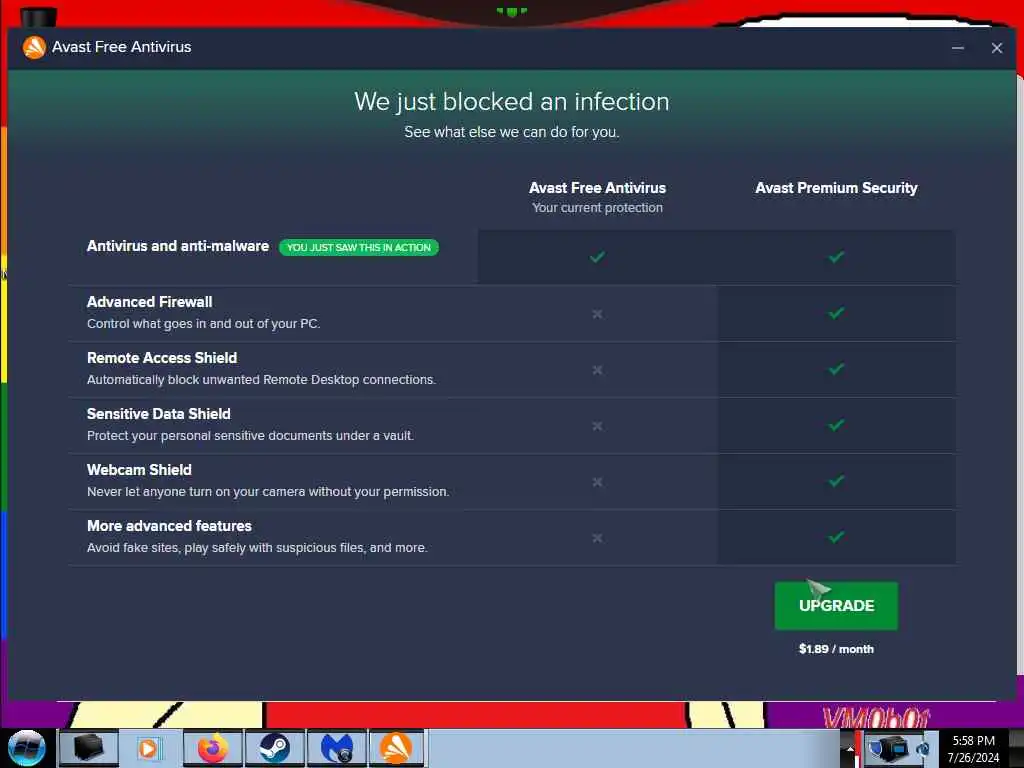The width and height of the screenshot is (1024, 768).
Task: Open Steam from the taskbar
Action: (274, 748)
